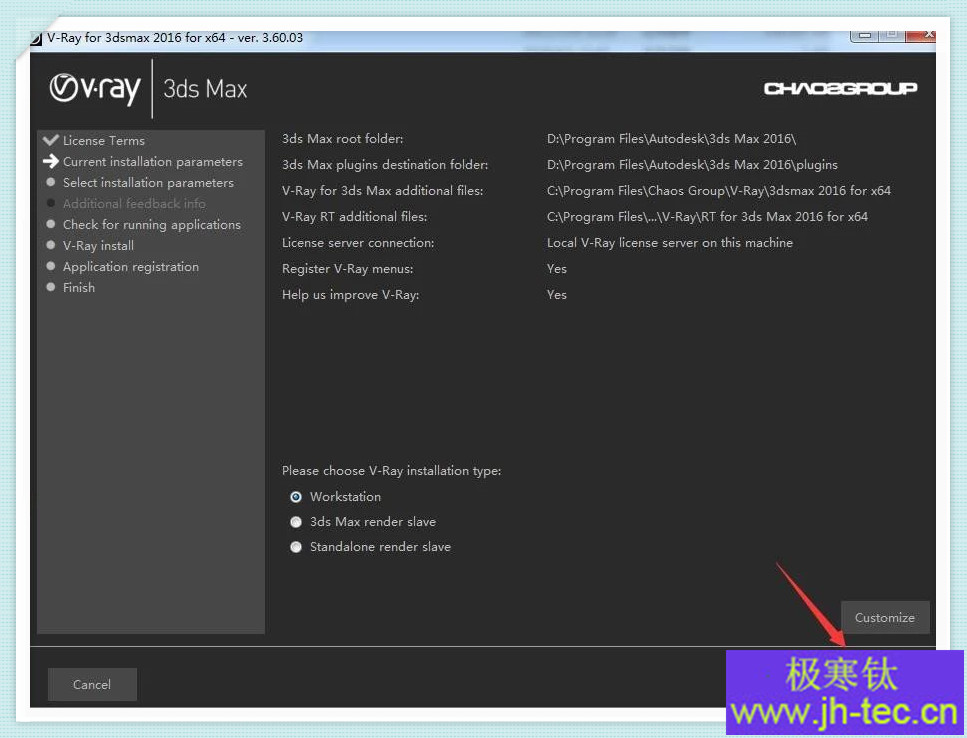Click the Finish step in sidebar
This screenshot has width=967, height=738.
(x=79, y=287)
